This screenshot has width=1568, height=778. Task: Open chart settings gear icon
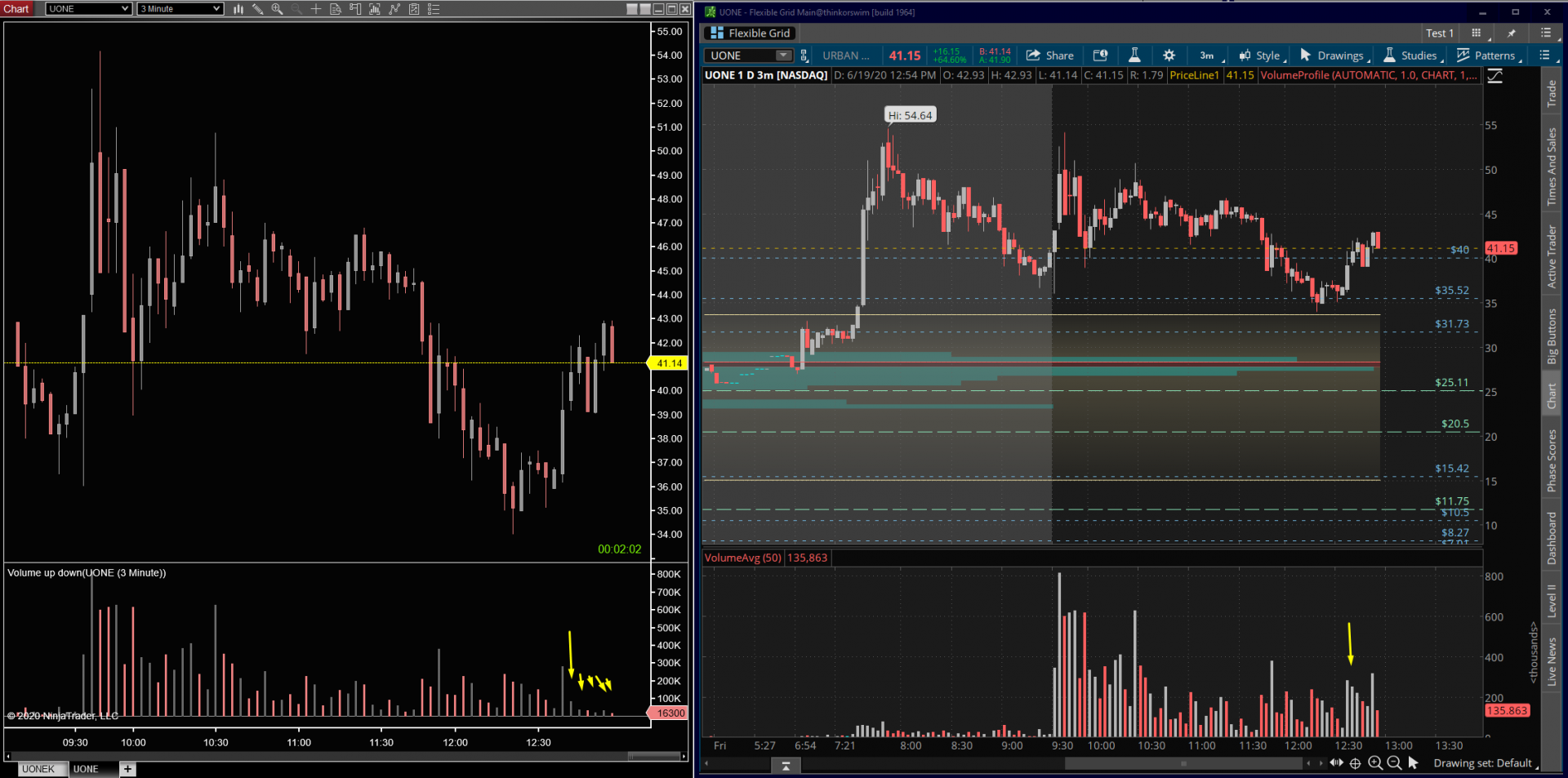click(x=1169, y=56)
